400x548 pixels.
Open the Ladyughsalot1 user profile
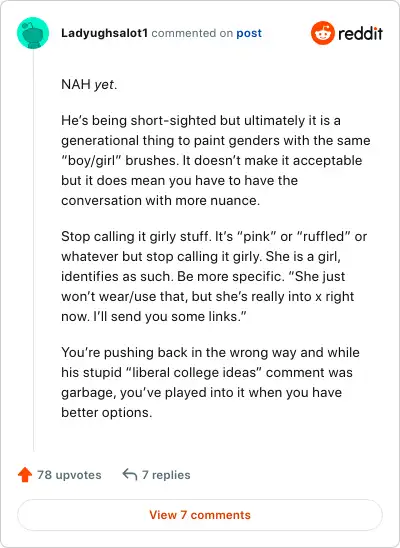pos(104,33)
